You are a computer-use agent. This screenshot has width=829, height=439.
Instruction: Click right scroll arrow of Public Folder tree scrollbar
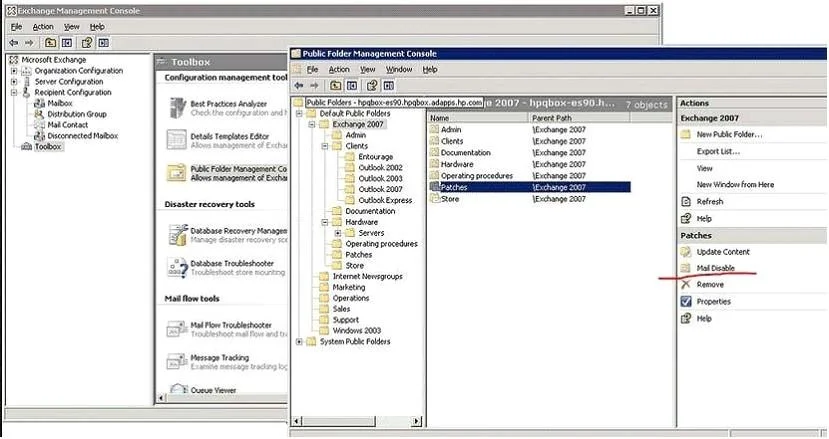tap(417, 421)
